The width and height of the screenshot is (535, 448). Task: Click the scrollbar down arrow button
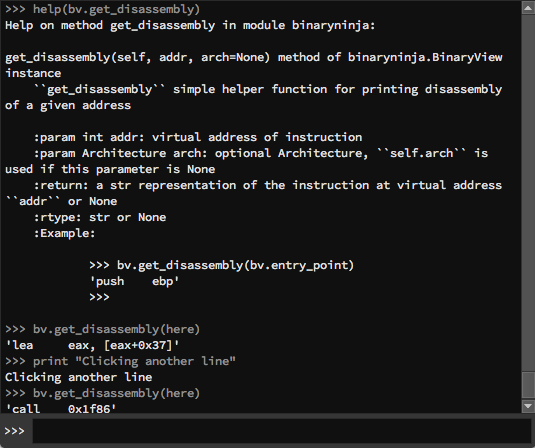tap(528, 406)
